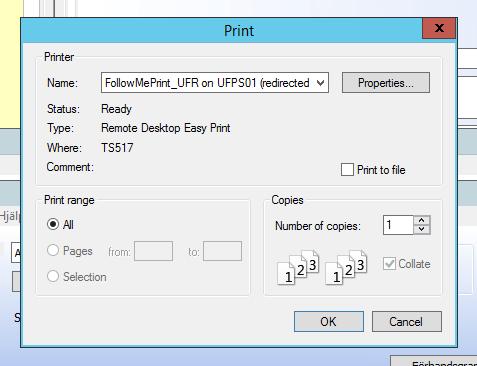Confirm printing with the OK button

pyautogui.click(x=329, y=322)
